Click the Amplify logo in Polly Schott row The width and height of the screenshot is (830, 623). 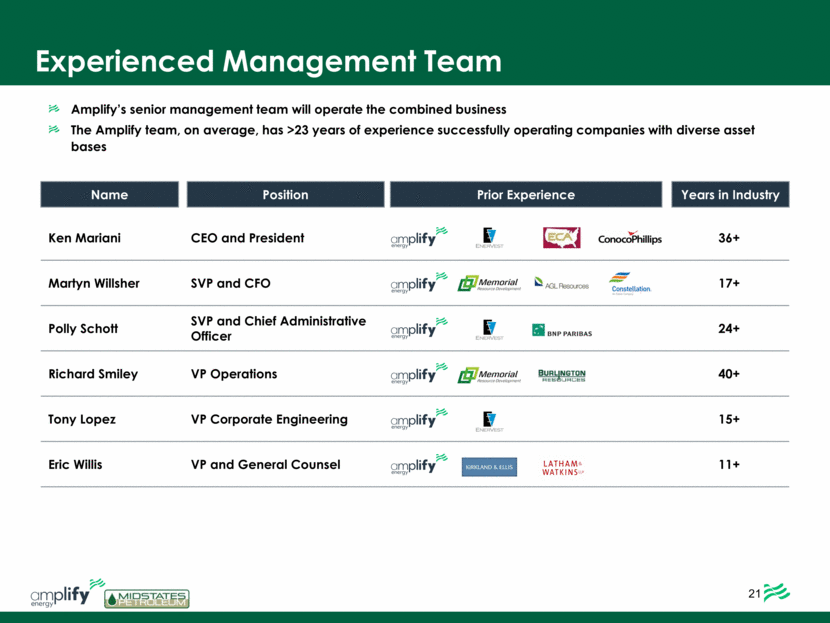tap(419, 328)
